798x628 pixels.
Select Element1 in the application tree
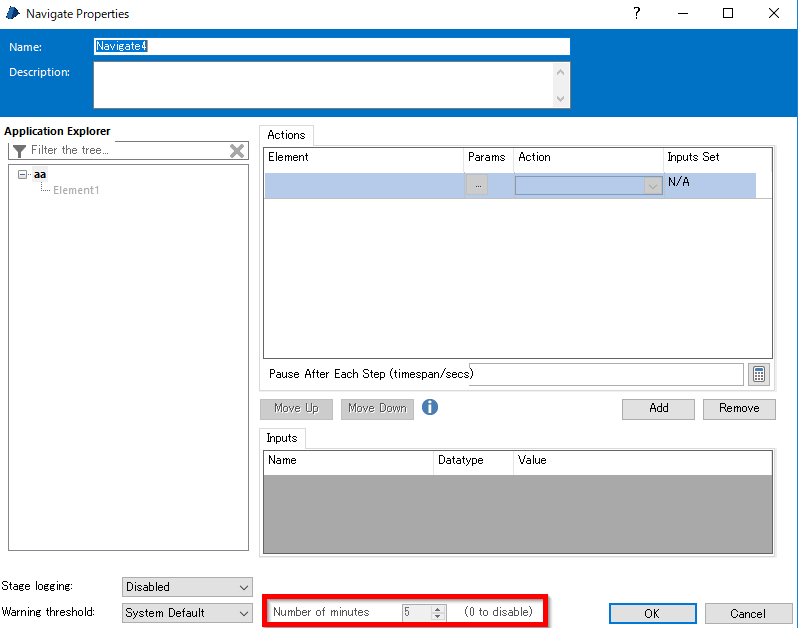76,190
